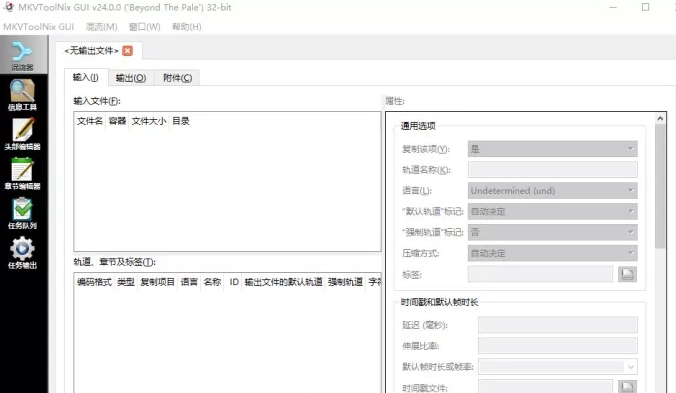Open the 语言(L) Undetermined (und) dropdown

click(x=552, y=190)
